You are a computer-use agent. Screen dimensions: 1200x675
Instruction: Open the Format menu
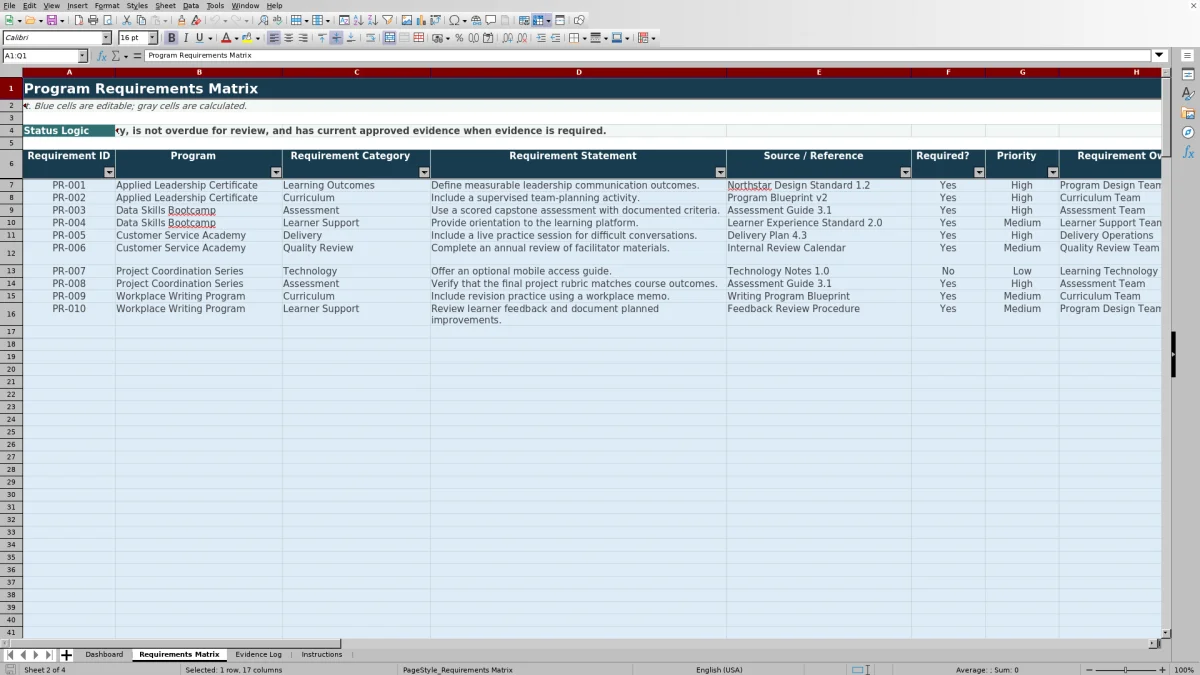tap(107, 5)
